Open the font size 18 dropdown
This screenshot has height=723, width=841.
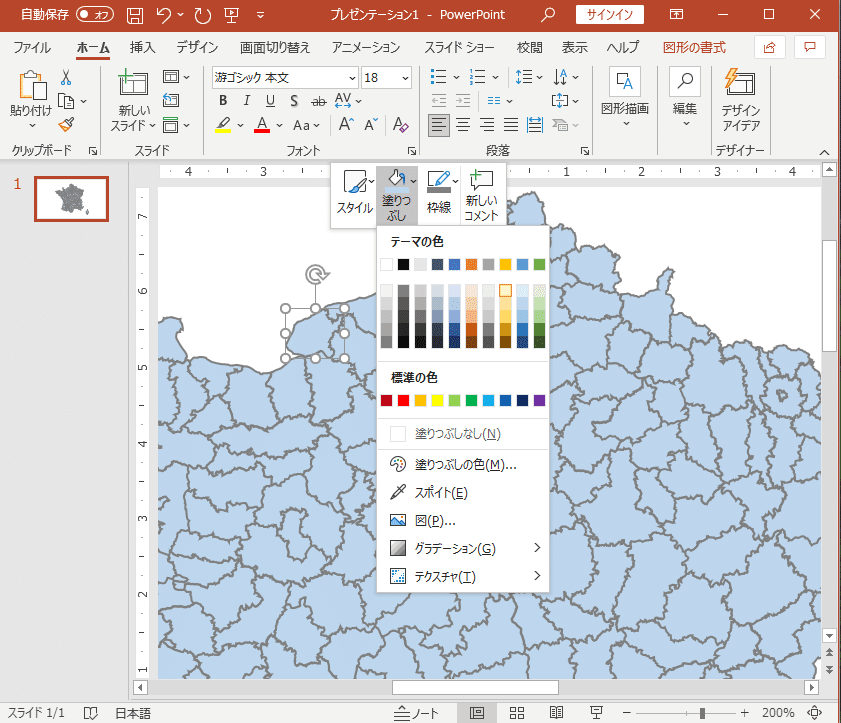tap(405, 78)
